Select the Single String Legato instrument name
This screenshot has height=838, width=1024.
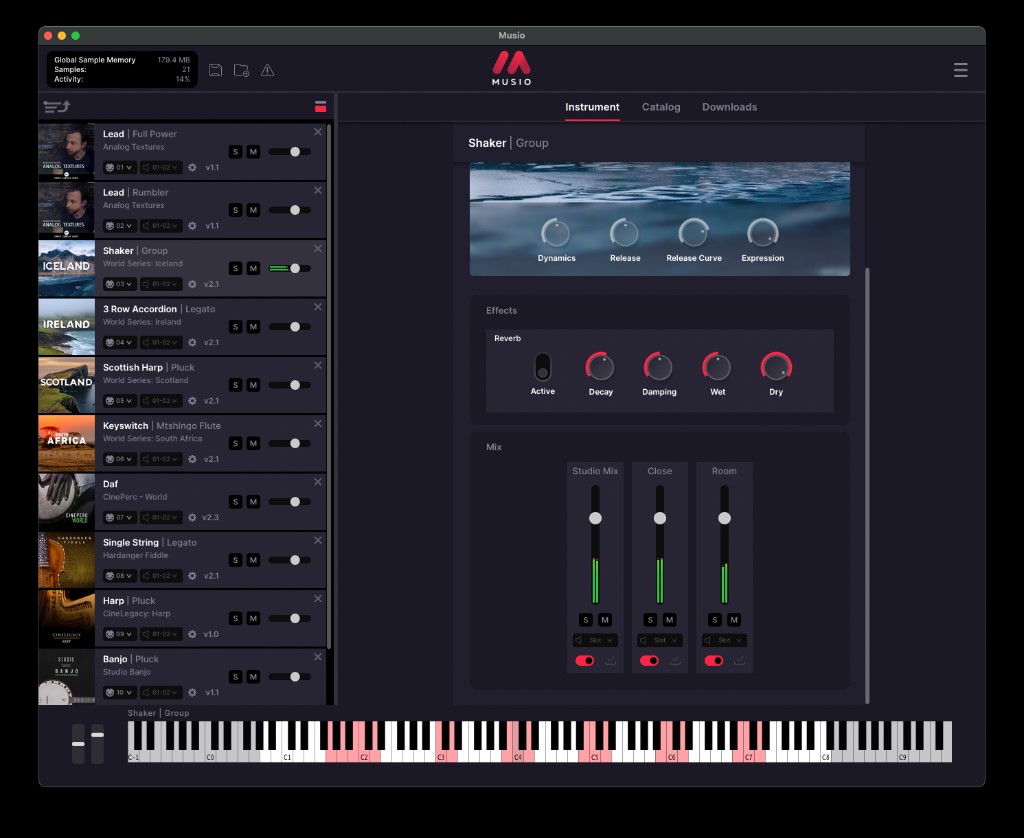click(x=150, y=542)
